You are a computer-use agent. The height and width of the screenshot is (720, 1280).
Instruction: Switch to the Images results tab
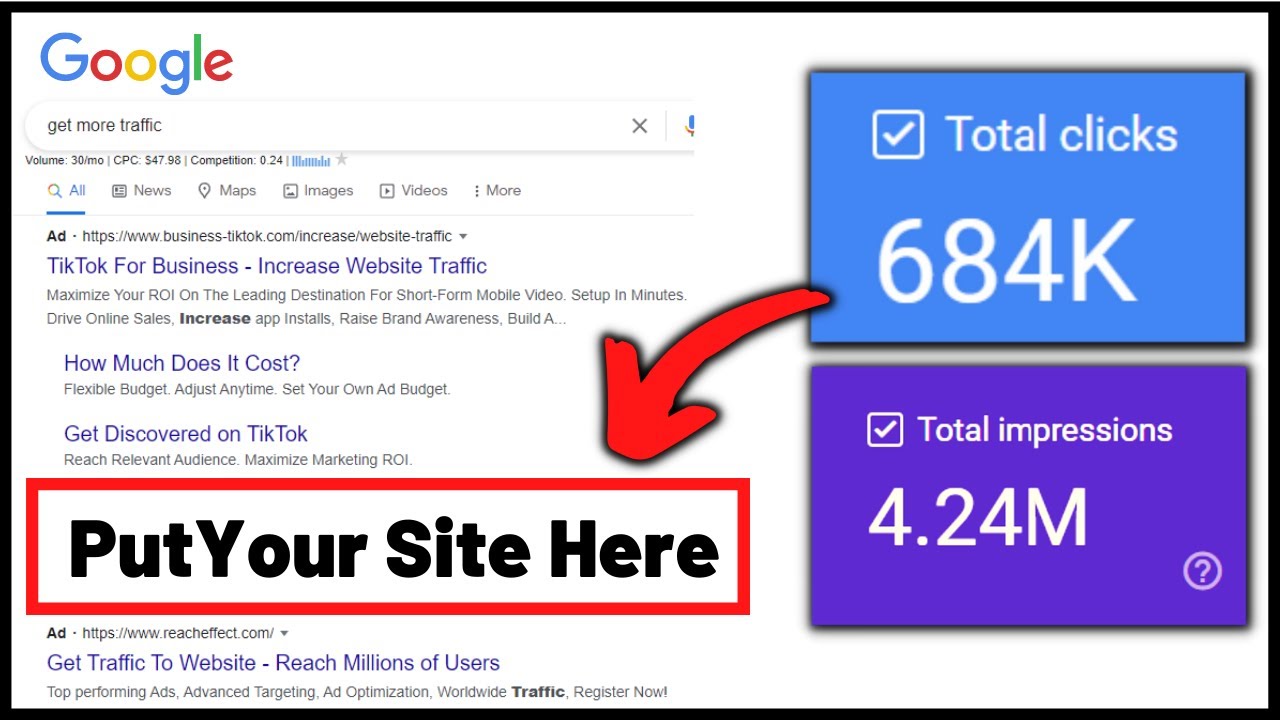click(x=318, y=190)
